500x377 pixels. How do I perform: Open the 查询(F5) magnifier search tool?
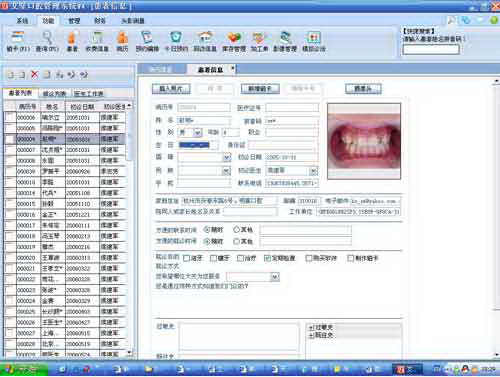(47, 42)
